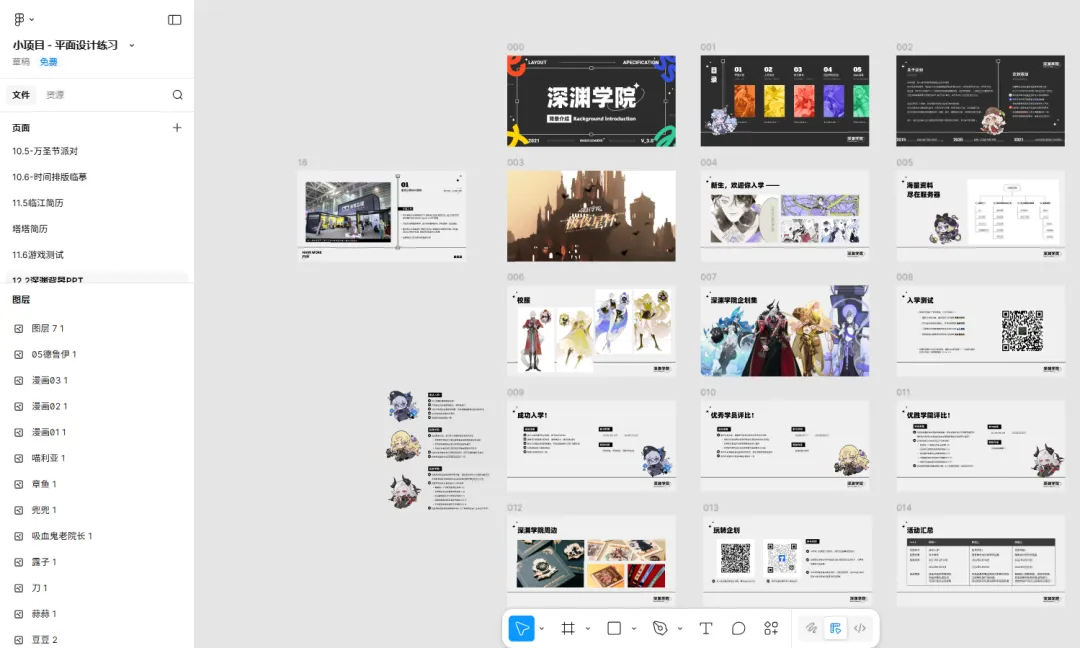Select the Move tool in the toolbar
Image resolution: width=1080 pixels, height=648 pixels.
coord(521,628)
